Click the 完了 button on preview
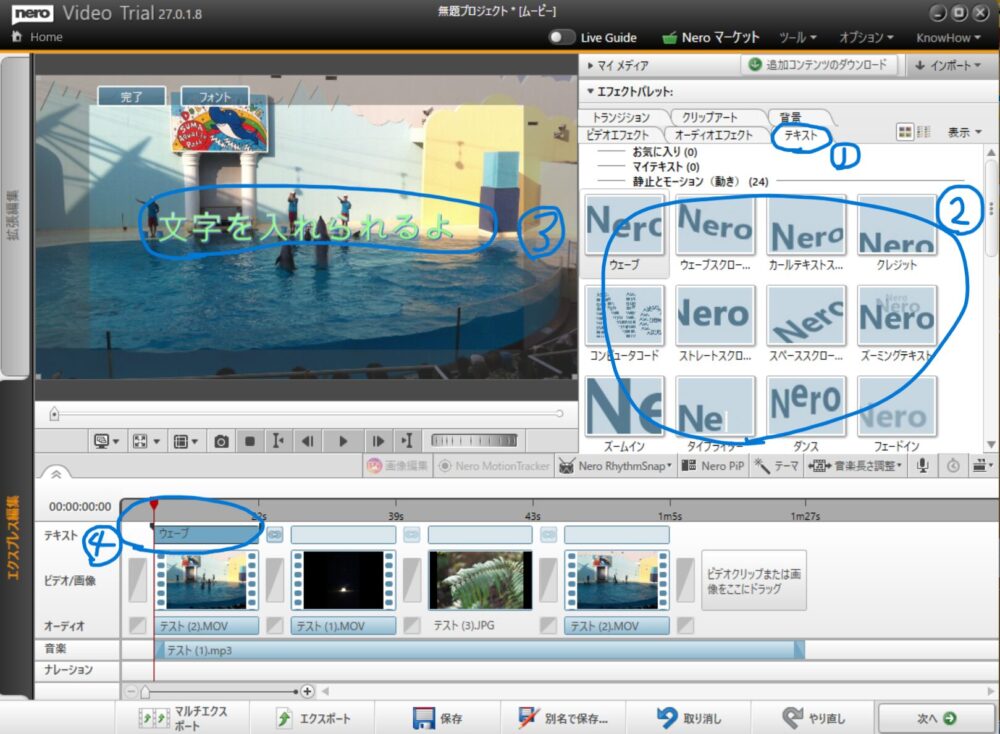Viewport: 1000px width, 734px height. coord(131,97)
